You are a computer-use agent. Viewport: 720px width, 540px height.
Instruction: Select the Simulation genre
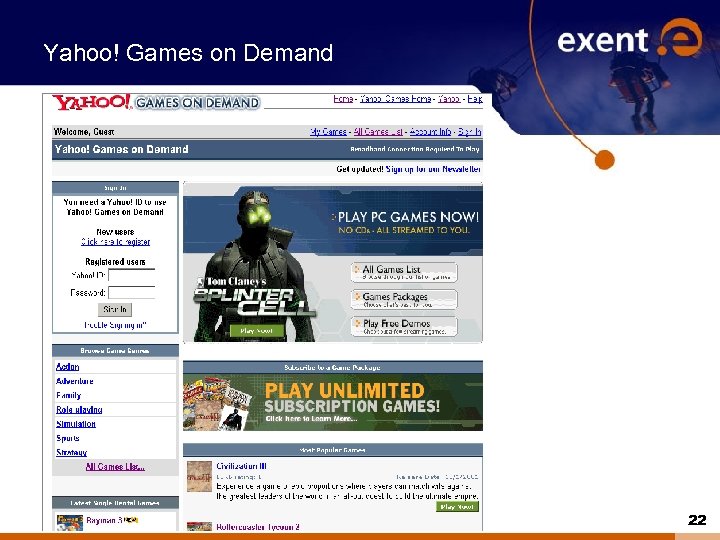[76, 424]
